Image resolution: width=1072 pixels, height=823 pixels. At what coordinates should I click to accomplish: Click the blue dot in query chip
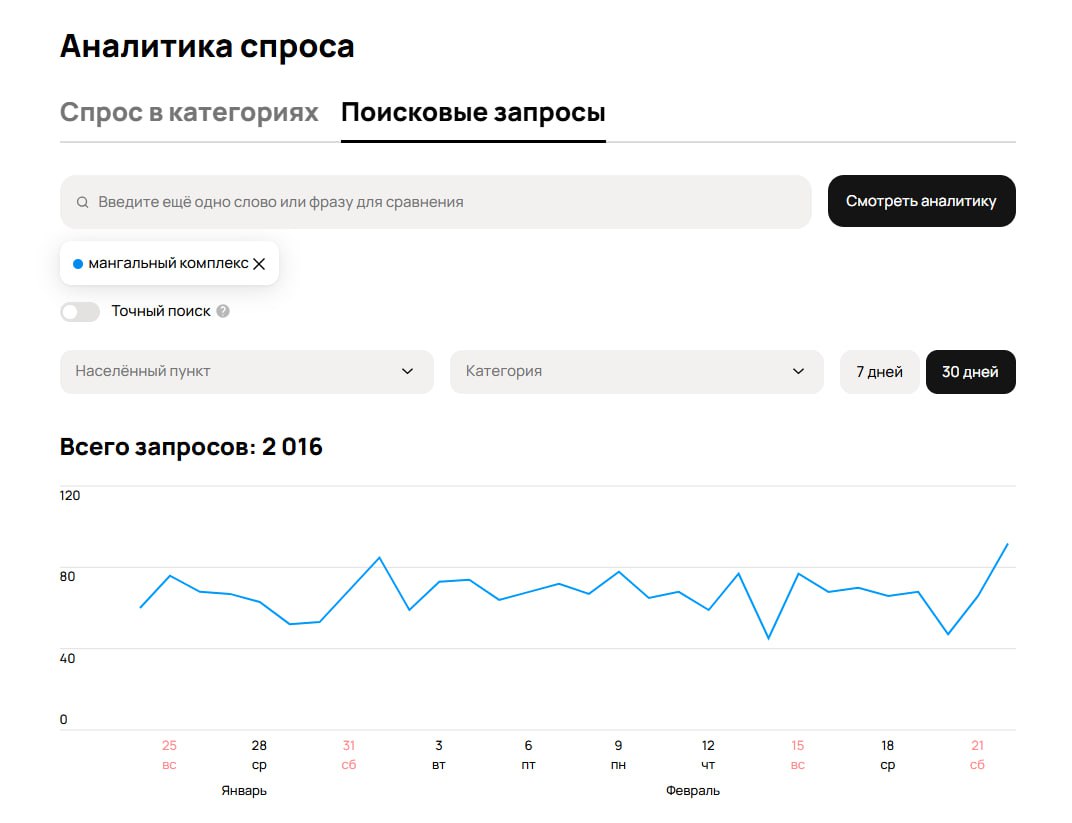pyautogui.click(x=78, y=264)
